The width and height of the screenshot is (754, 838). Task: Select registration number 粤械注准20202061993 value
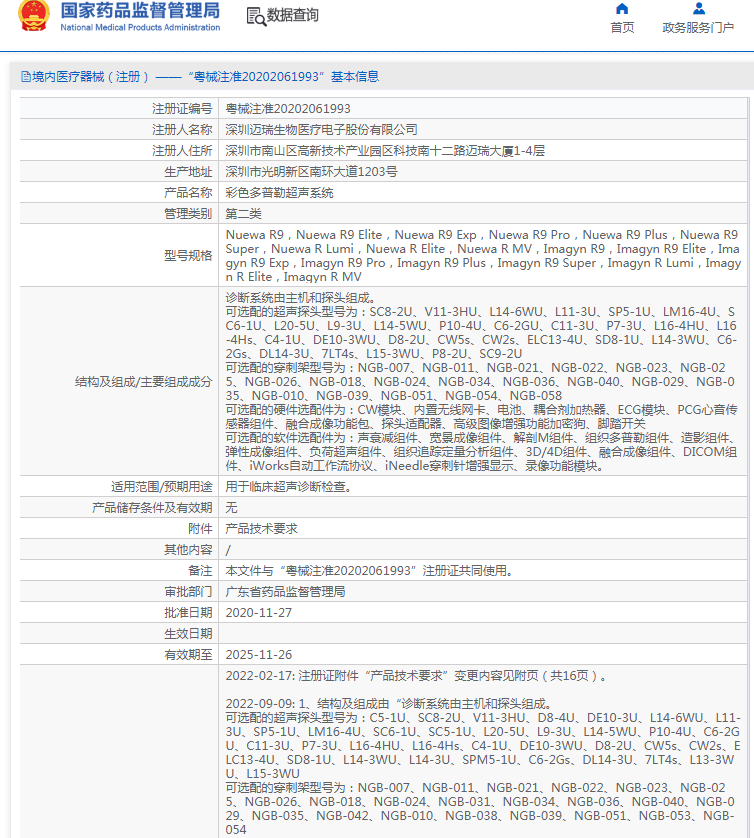click(288, 108)
